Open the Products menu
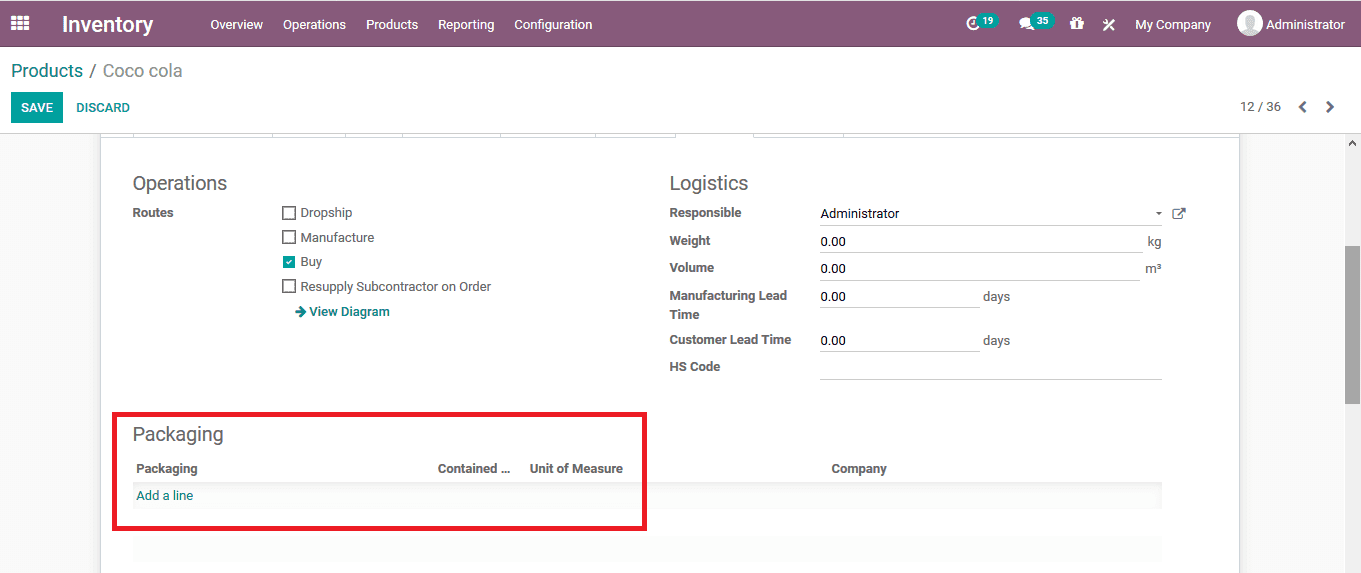1361x573 pixels. tap(392, 24)
